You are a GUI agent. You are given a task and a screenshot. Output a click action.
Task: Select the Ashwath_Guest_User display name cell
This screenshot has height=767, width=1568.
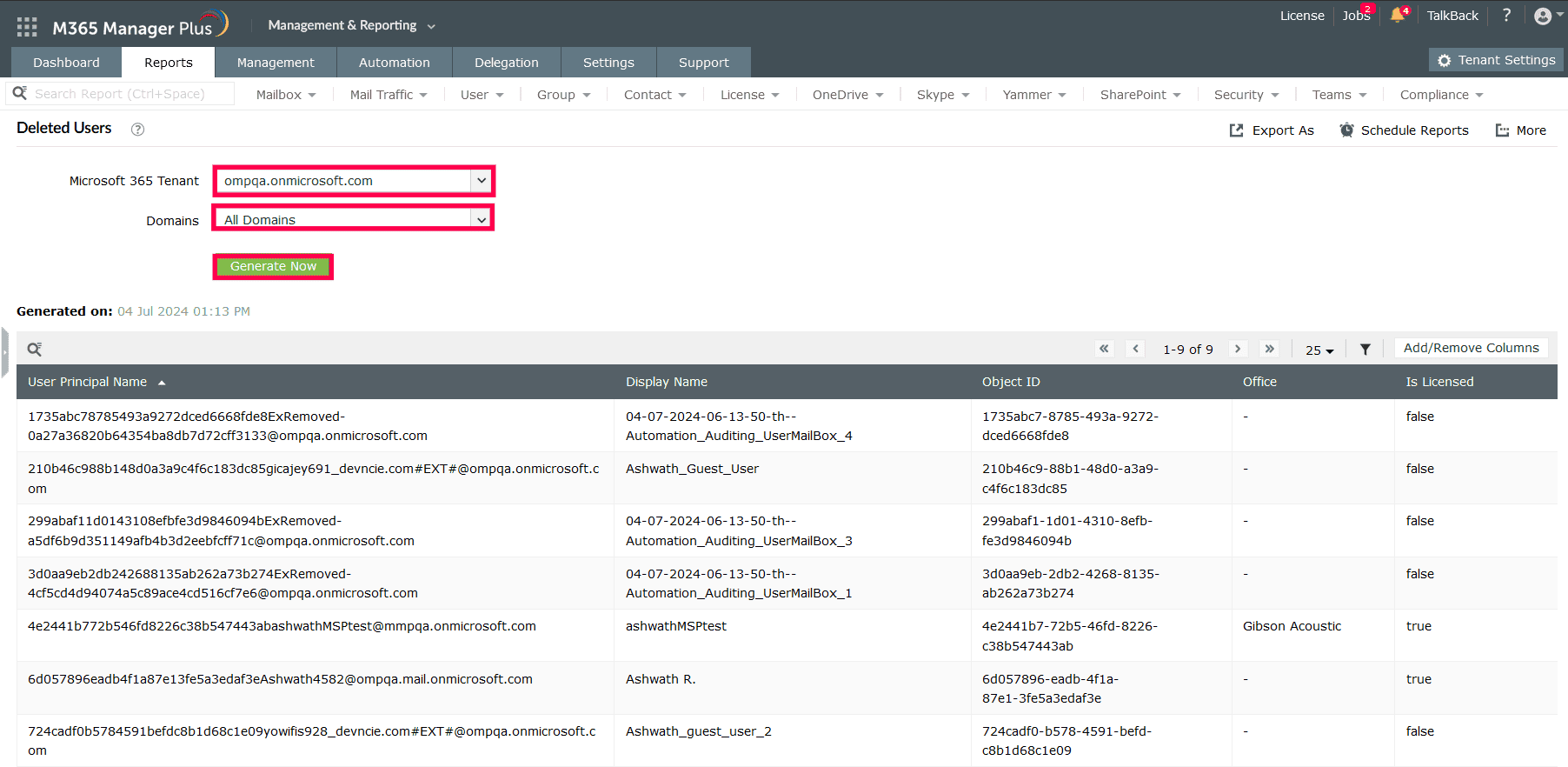click(x=692, y=469)
